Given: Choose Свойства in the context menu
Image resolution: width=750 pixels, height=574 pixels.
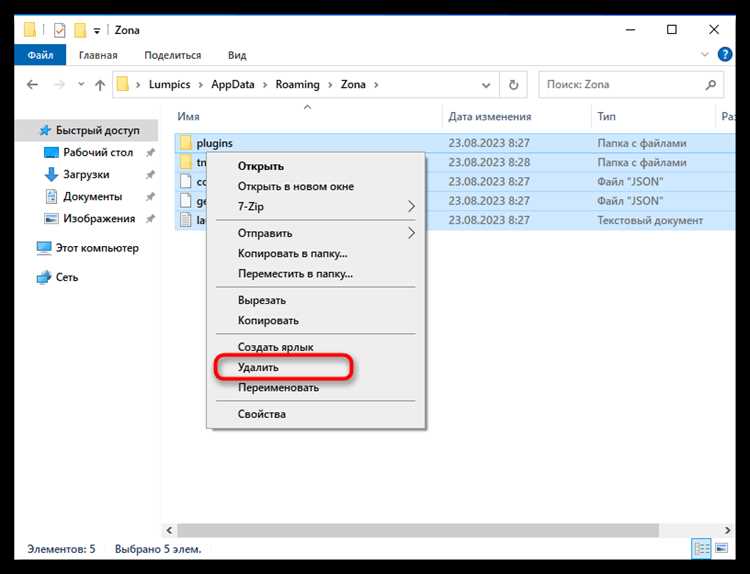Looking at the screenshot, I should pos(316,414).
